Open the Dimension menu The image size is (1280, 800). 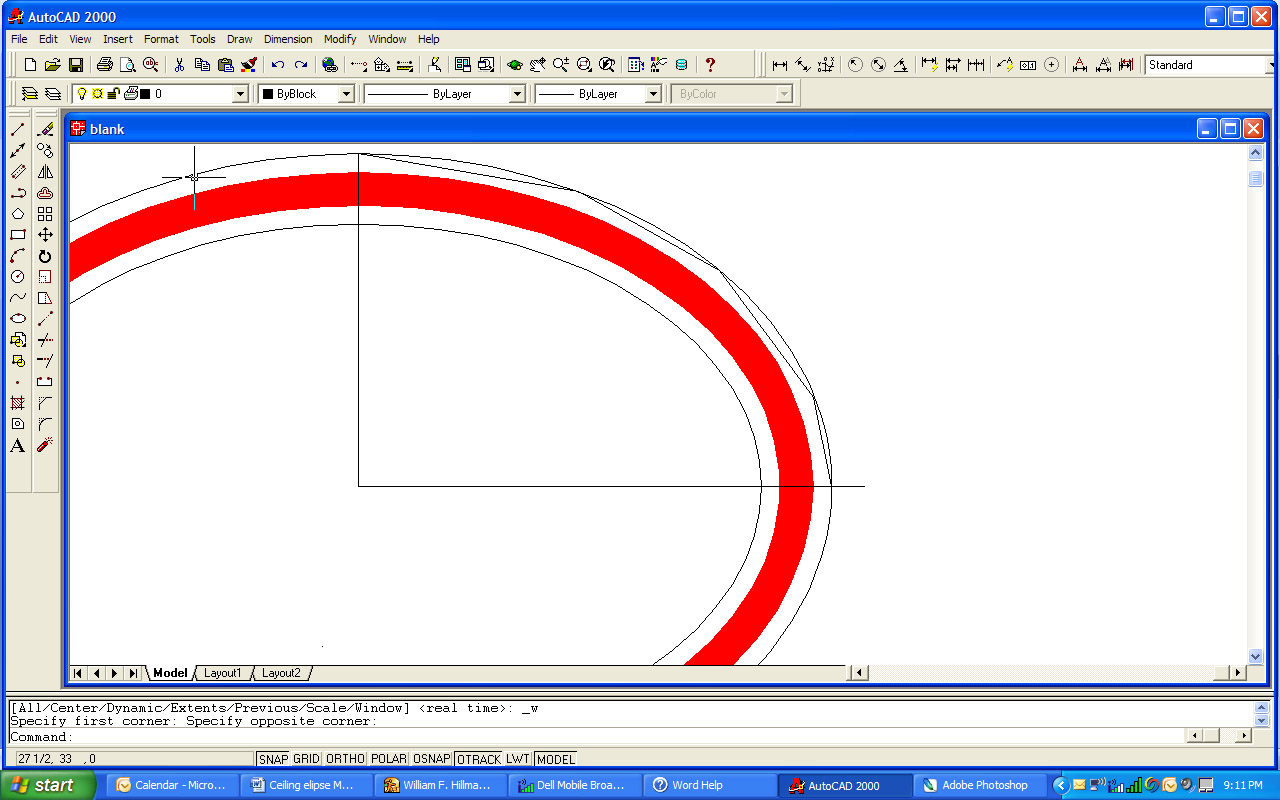point(288,39)
